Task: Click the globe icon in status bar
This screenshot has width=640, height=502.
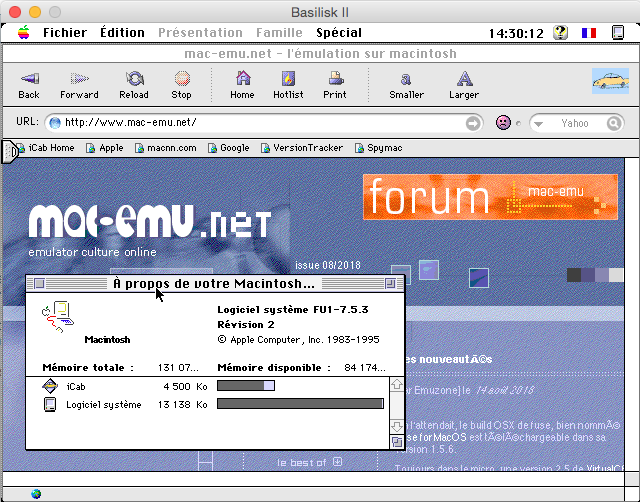Action: point(36,494)
